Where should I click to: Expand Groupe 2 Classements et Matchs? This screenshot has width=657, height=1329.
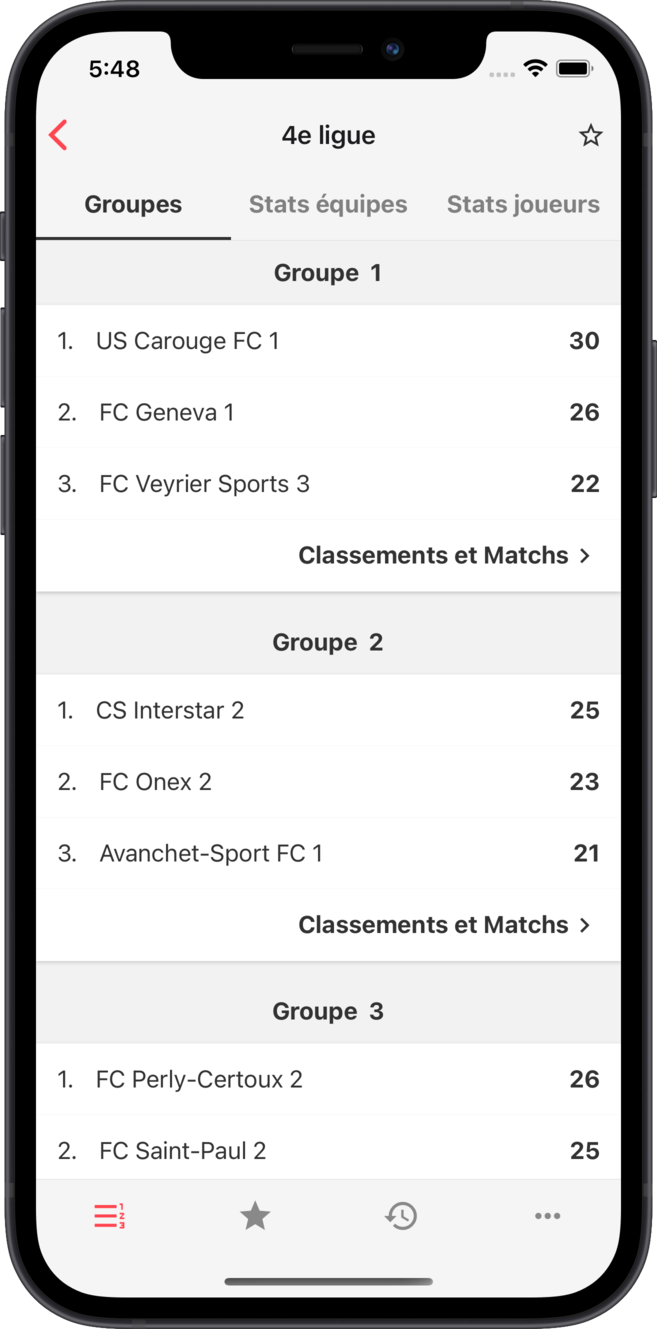[x=433, y=924]
